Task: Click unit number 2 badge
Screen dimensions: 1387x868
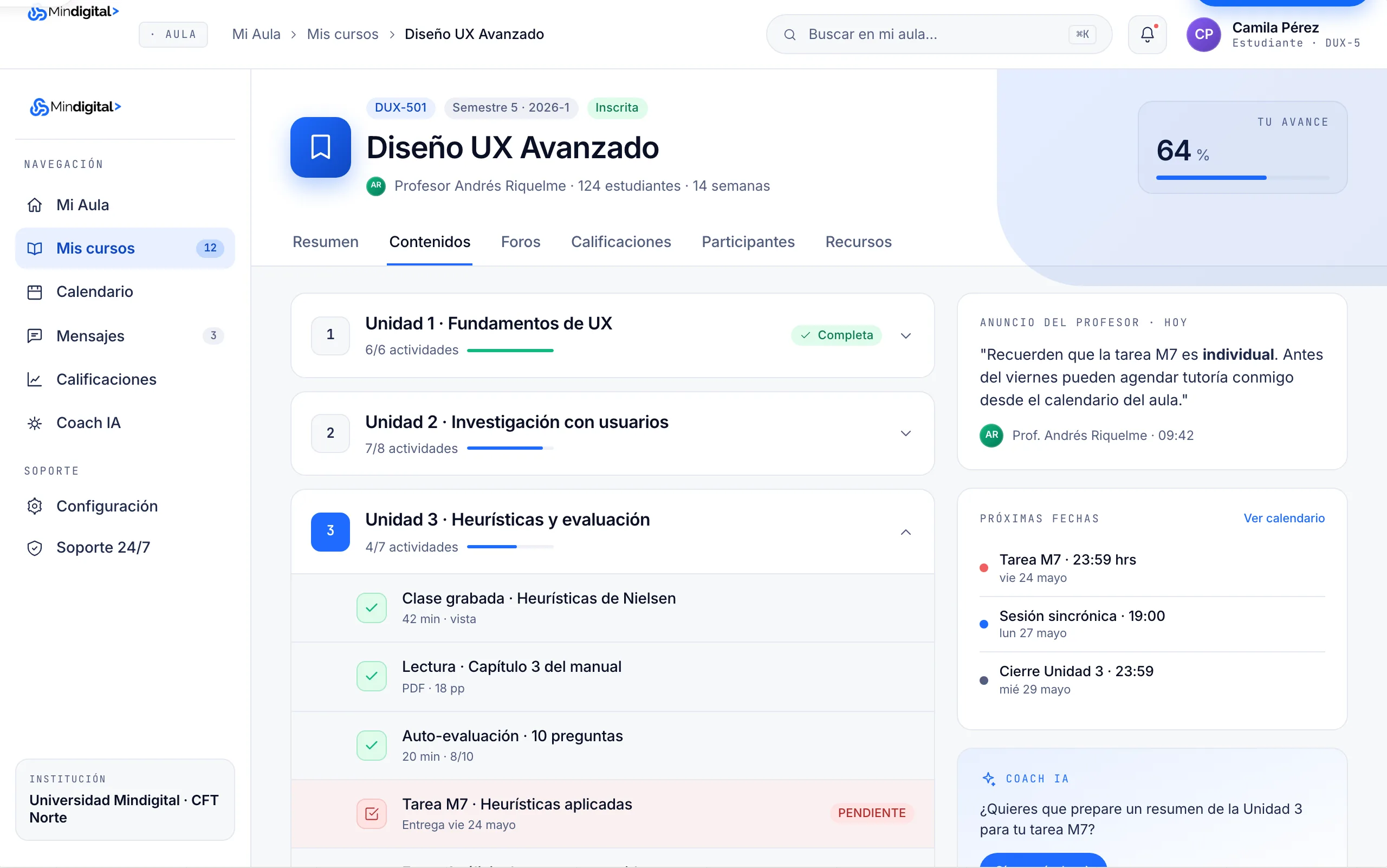Action: click(x=330, y=433)
